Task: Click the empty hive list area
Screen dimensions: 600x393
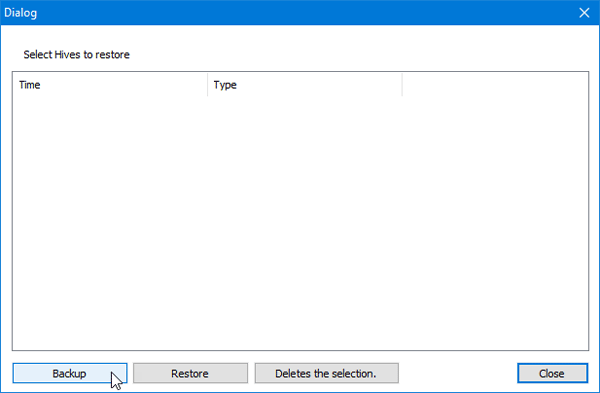Action: [300, 223]
